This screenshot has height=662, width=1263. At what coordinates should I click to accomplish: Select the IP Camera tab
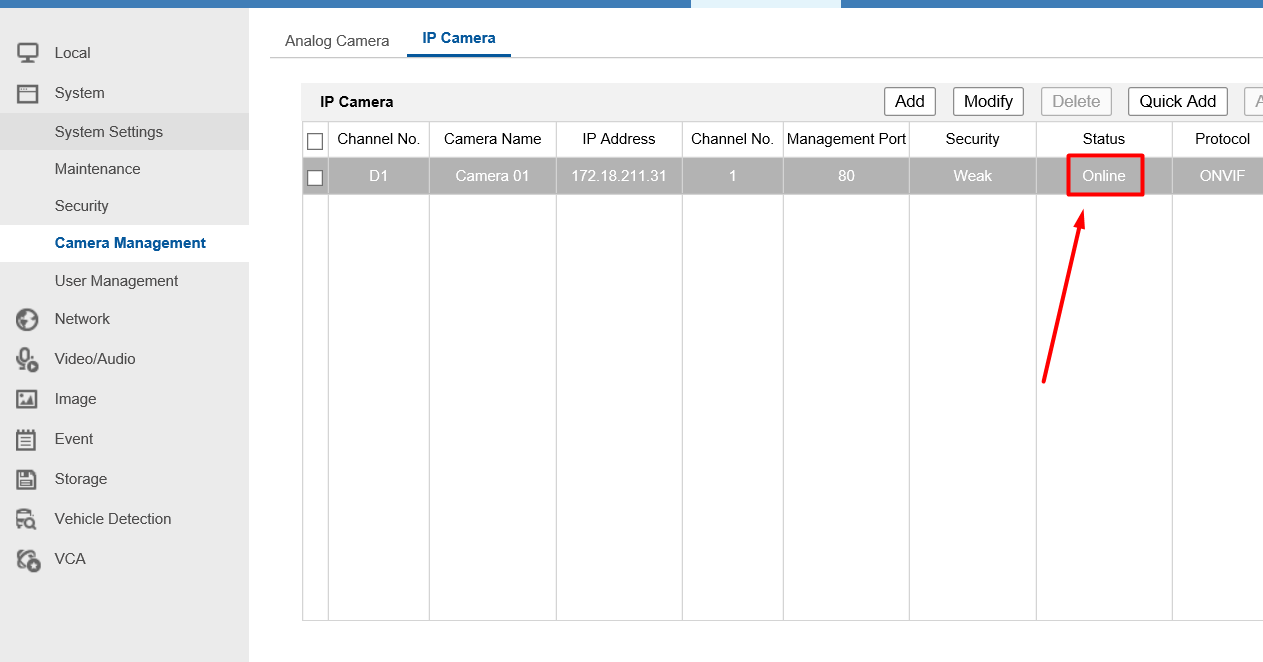coord(459,39)
